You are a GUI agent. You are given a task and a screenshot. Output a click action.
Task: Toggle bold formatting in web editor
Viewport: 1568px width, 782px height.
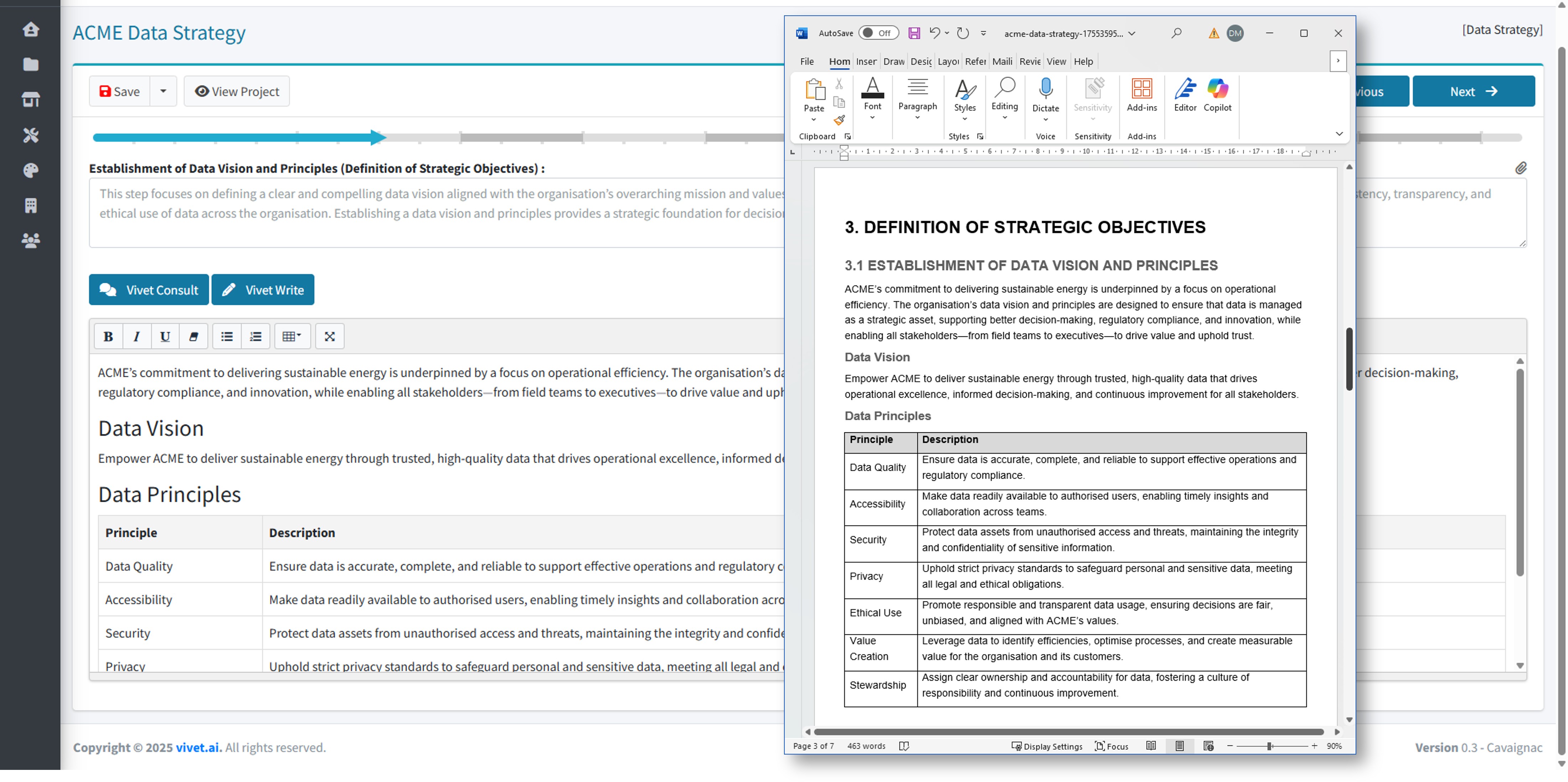tap(108, 336)
